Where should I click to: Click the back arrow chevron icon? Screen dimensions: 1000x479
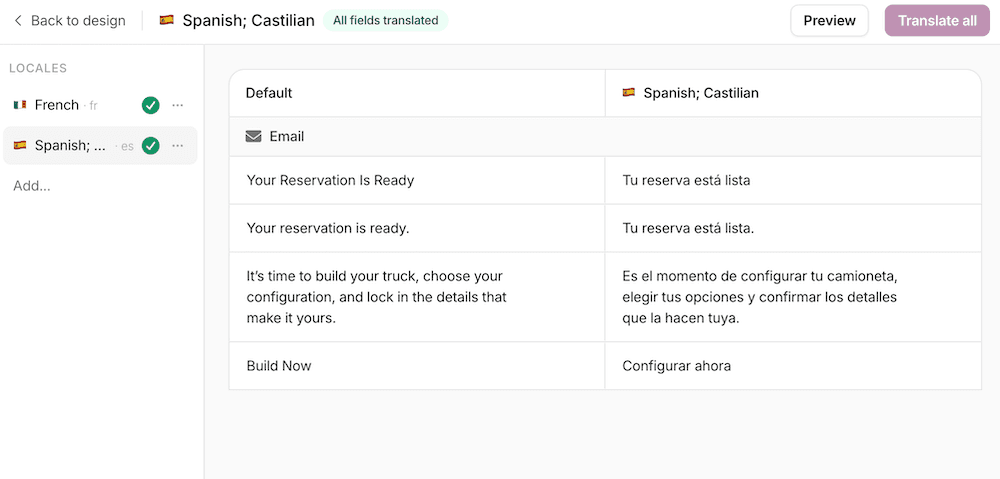18,20
